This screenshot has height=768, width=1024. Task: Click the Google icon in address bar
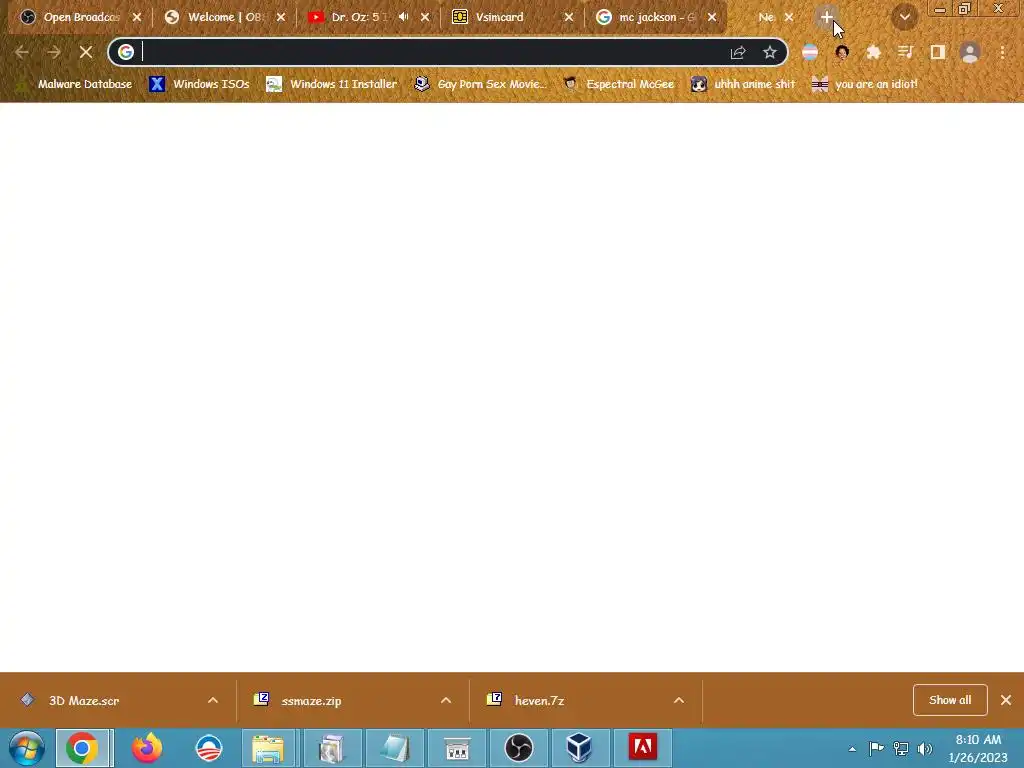coord(126,52)
